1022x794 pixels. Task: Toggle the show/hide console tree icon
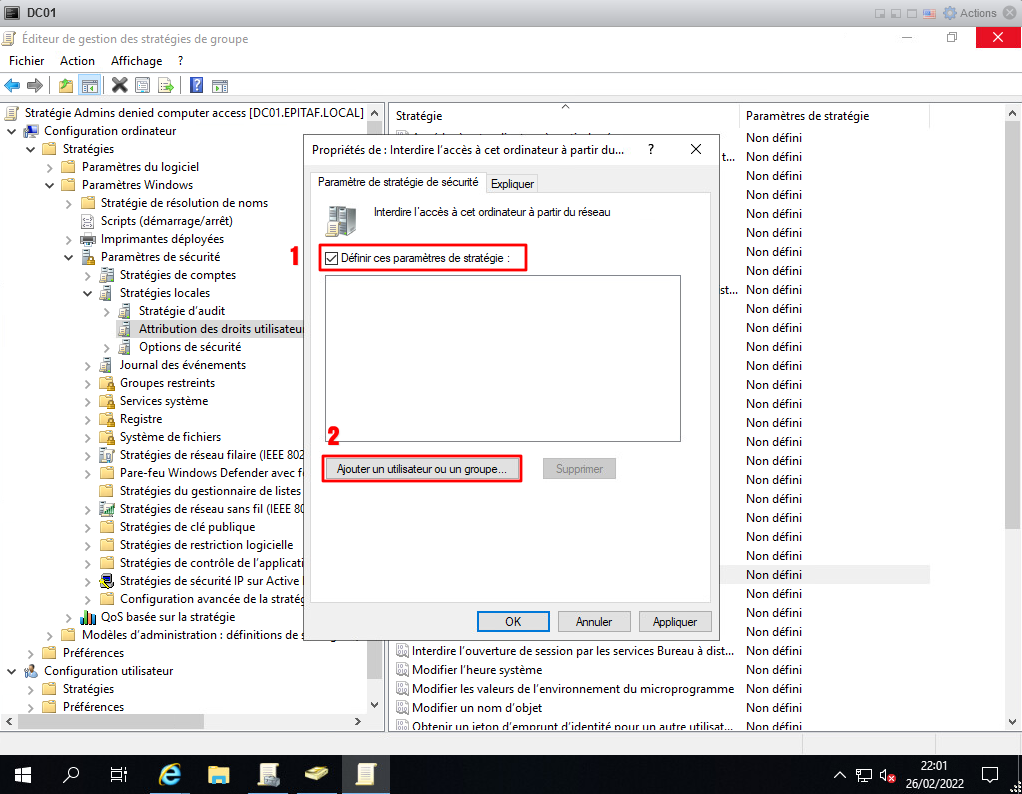pyautogui.click(x=89, y=85)
